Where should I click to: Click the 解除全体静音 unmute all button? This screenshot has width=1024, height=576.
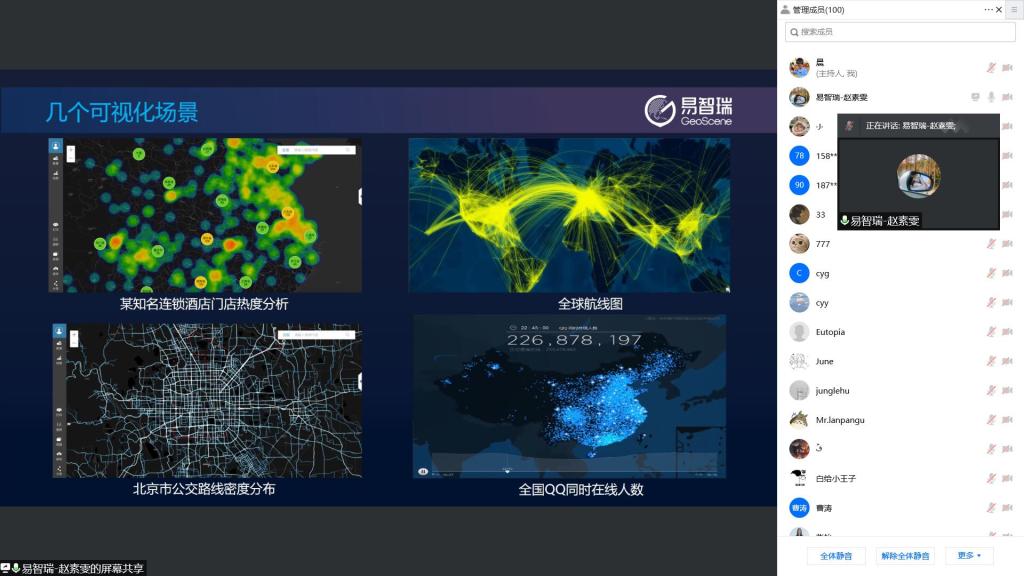pyautogui.click(x=905, y=555)
